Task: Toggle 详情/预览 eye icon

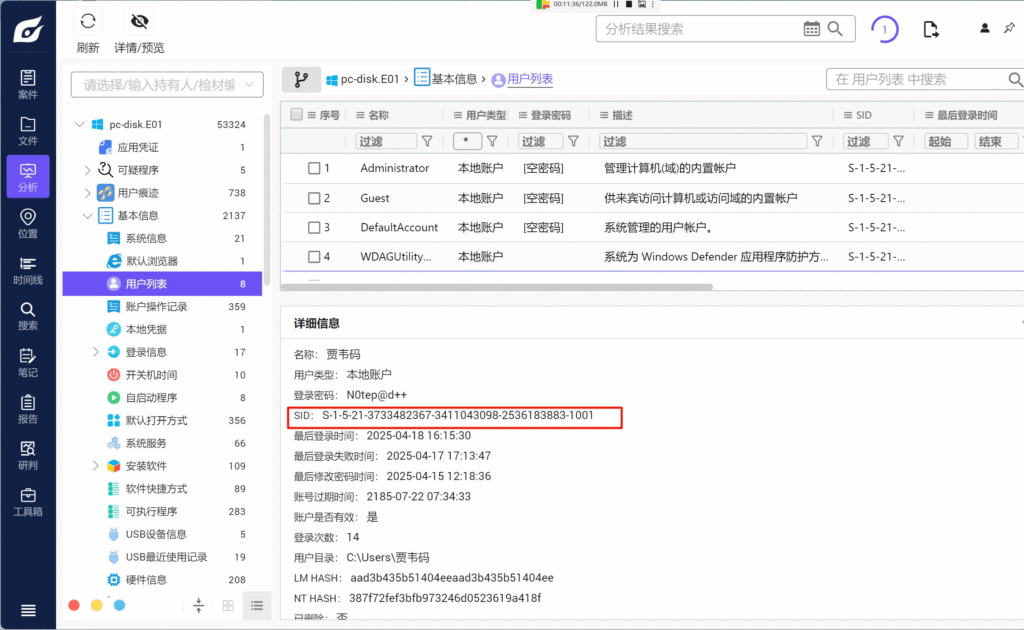Action: click(x=139, y=22)
